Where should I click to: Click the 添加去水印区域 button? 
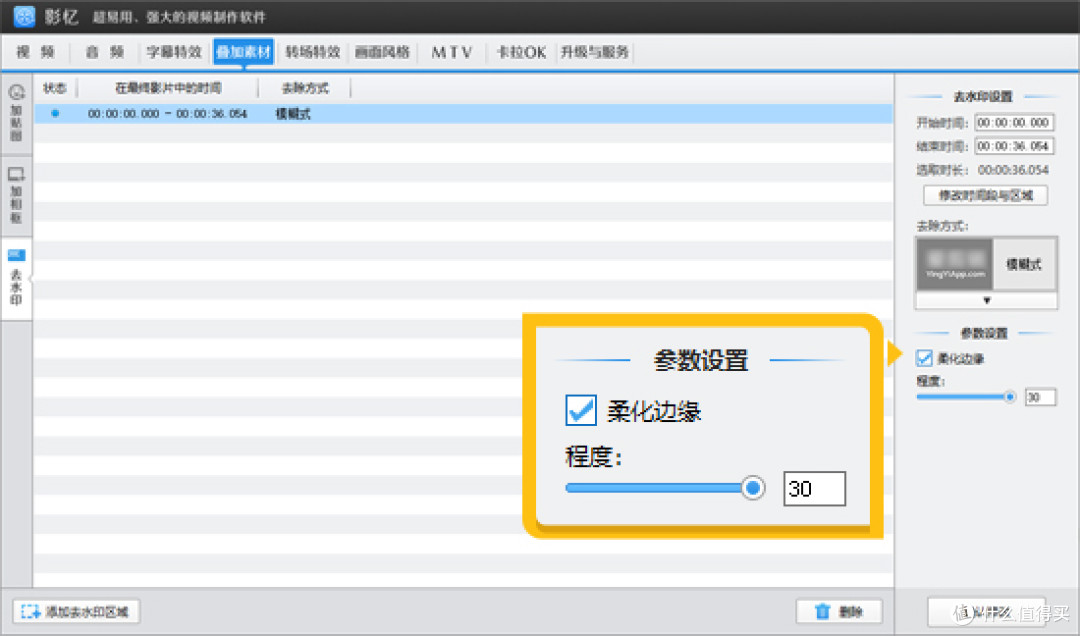[x=76, y=612]
